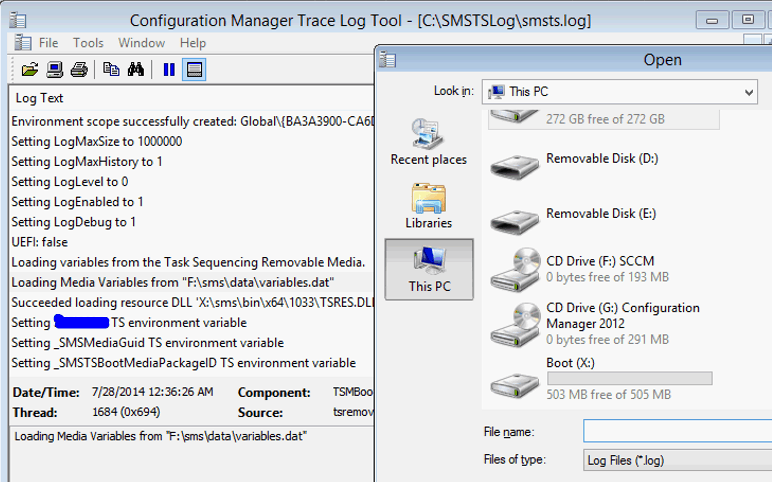Toggle the Show/Hide Details pane icon
Viewport: 772px width, 482px height.
click(x=194, y=69)
